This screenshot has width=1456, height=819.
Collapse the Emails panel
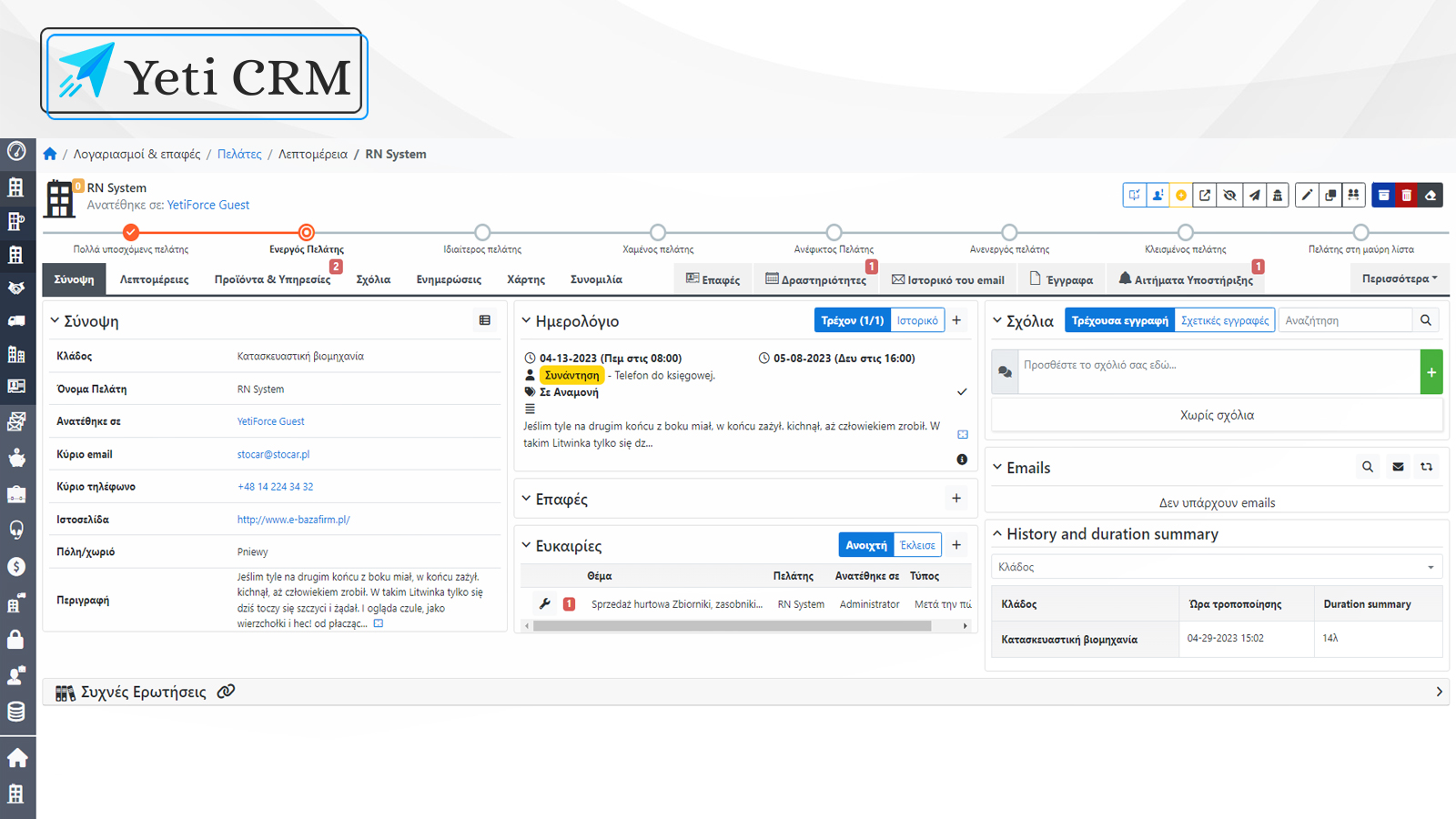pyautogui.click(x=997, y=467)
